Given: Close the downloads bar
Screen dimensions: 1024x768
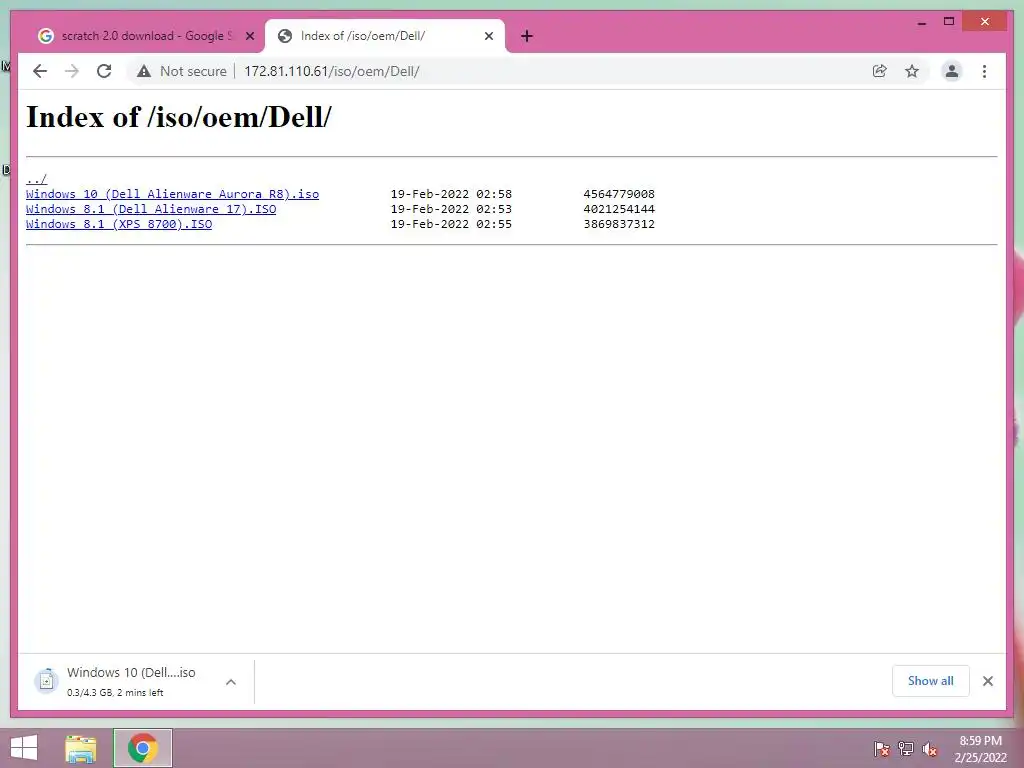Looking at the screenshot, I should [x=987, y=681].
